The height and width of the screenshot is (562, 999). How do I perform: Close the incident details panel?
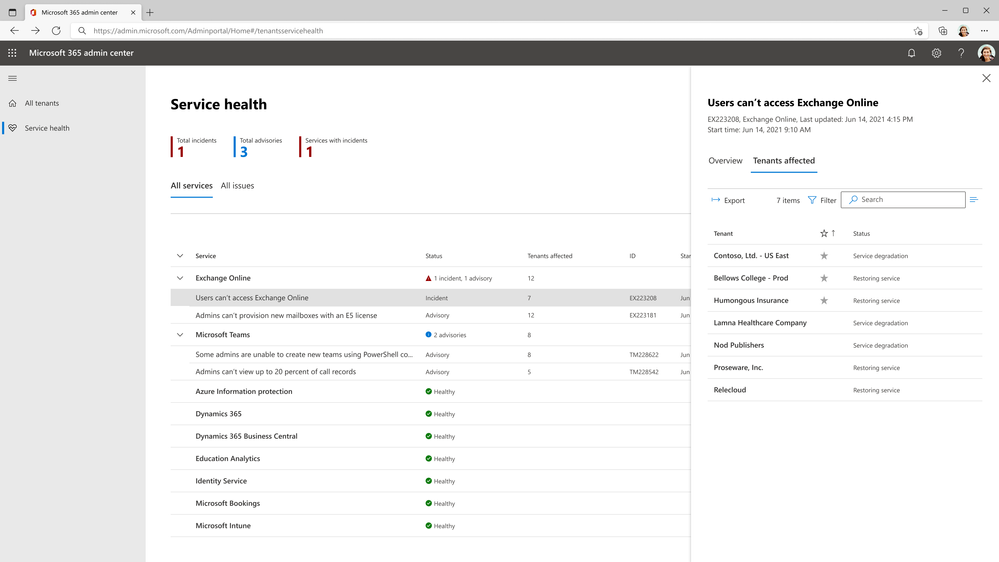[x=986, y=78]
